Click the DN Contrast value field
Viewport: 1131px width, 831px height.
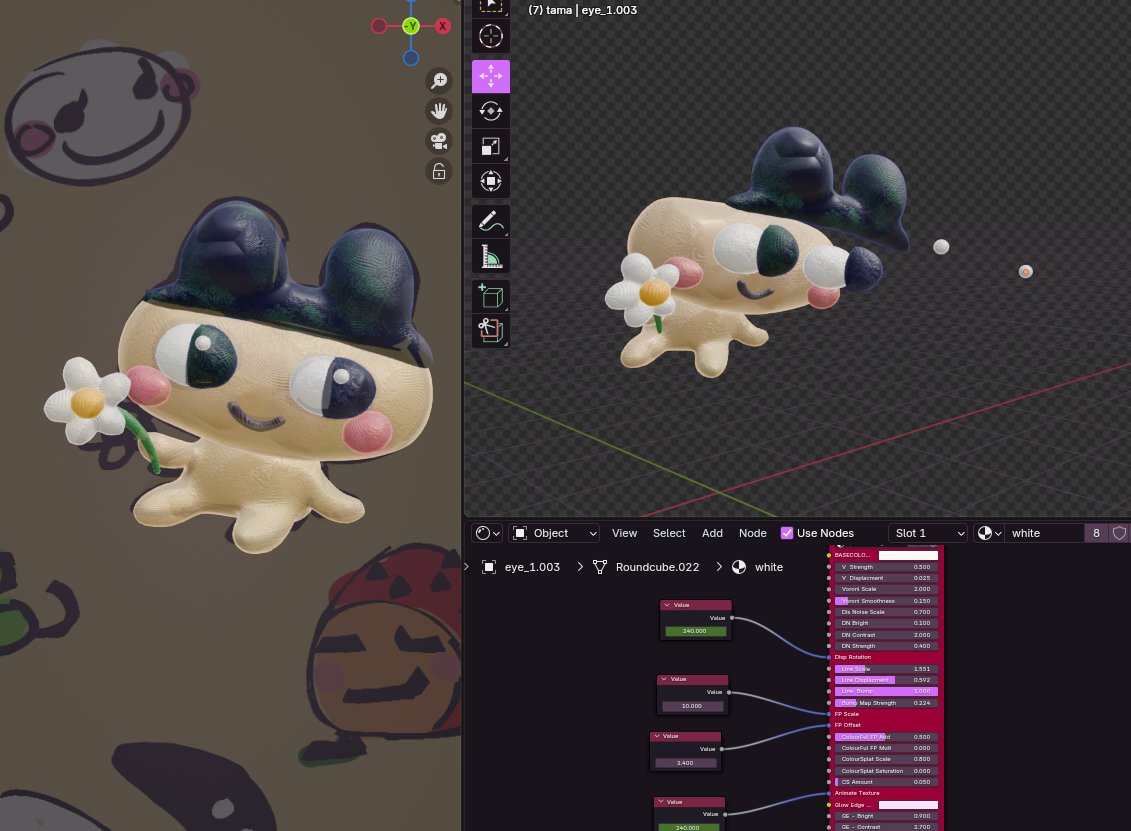[886, 635]
